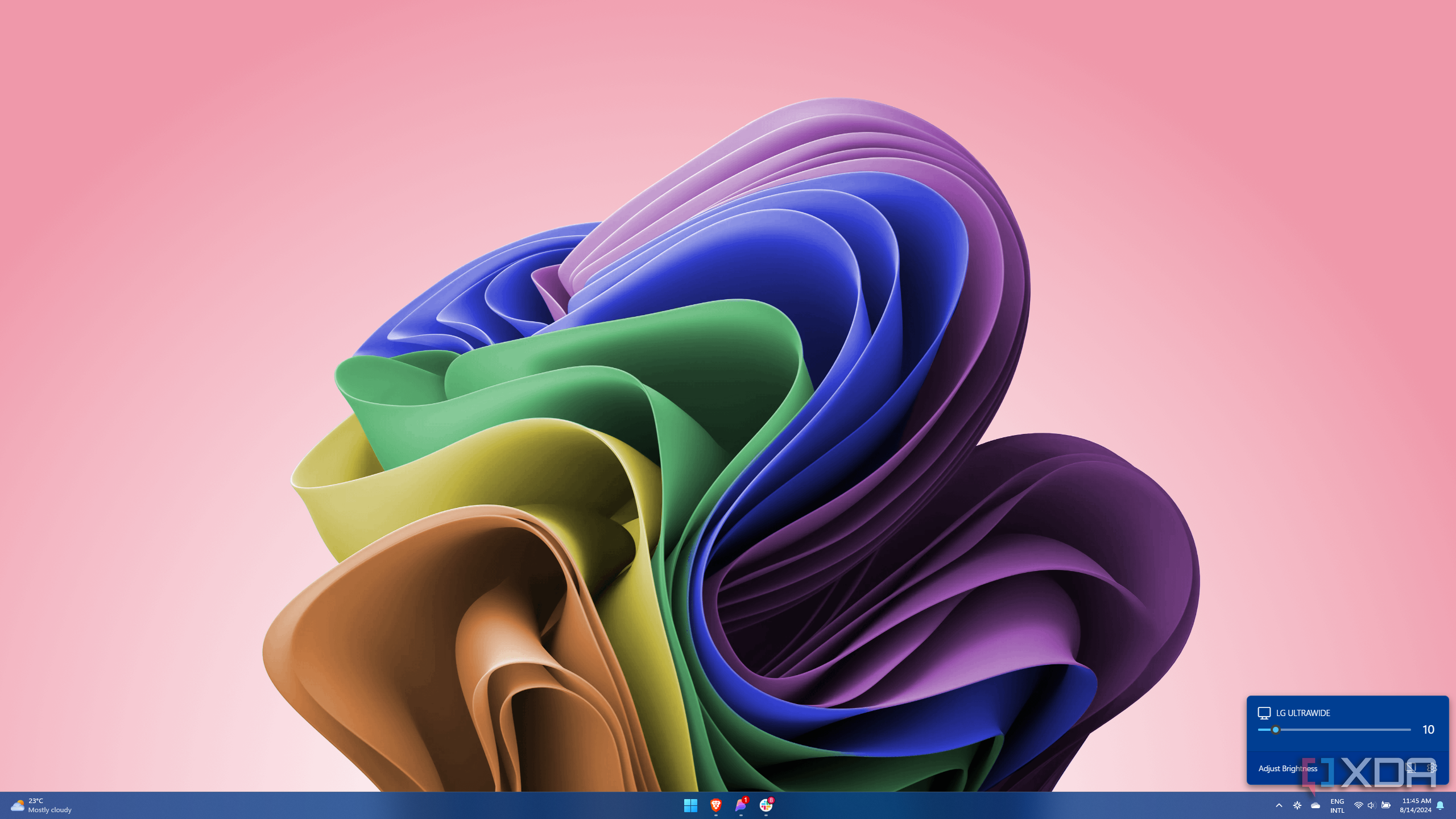
Task: Open the weather widget showing 23°C
Action: coord(42,805)
